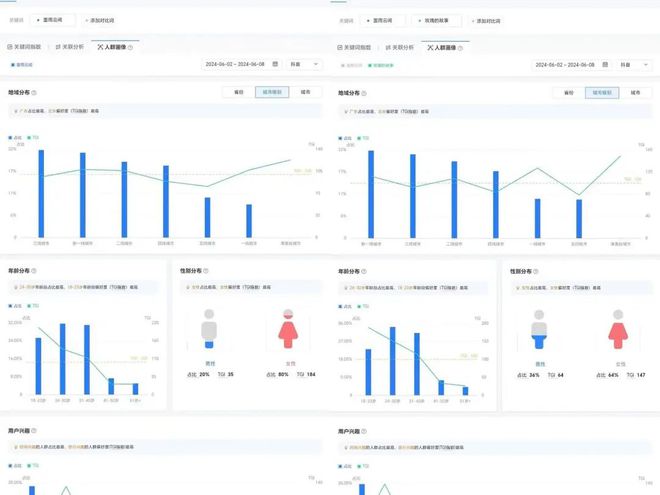The width and height of the screenshot is (660, 495).
Task: Toggle the green second-keyword legend in right panel
Action: click(x=381, y=66)
